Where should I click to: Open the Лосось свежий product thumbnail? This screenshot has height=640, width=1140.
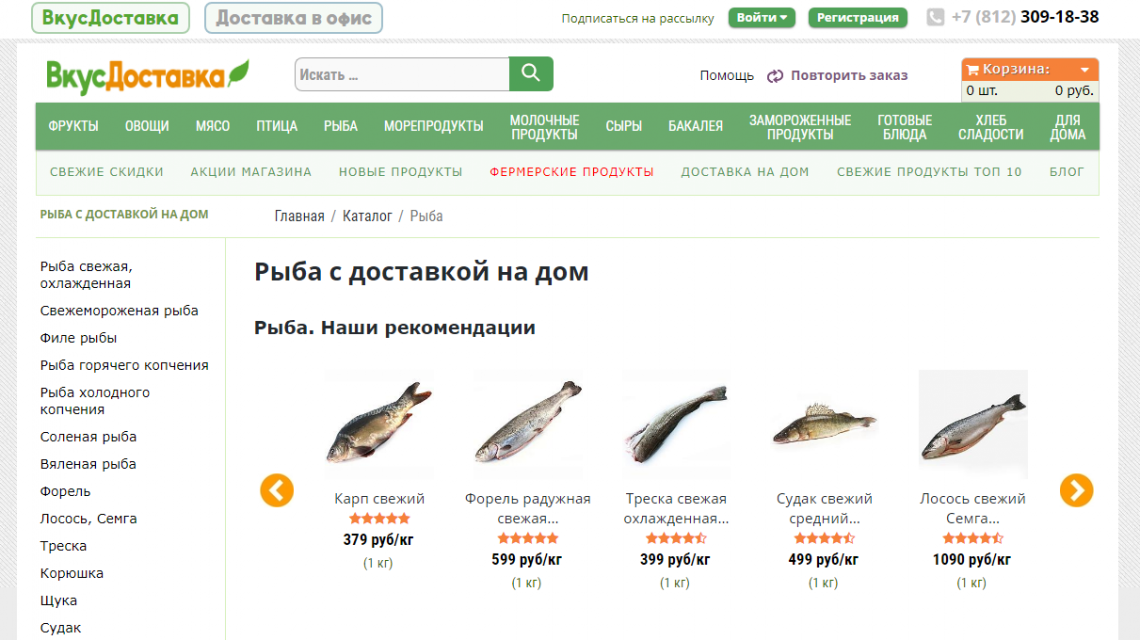973,424
